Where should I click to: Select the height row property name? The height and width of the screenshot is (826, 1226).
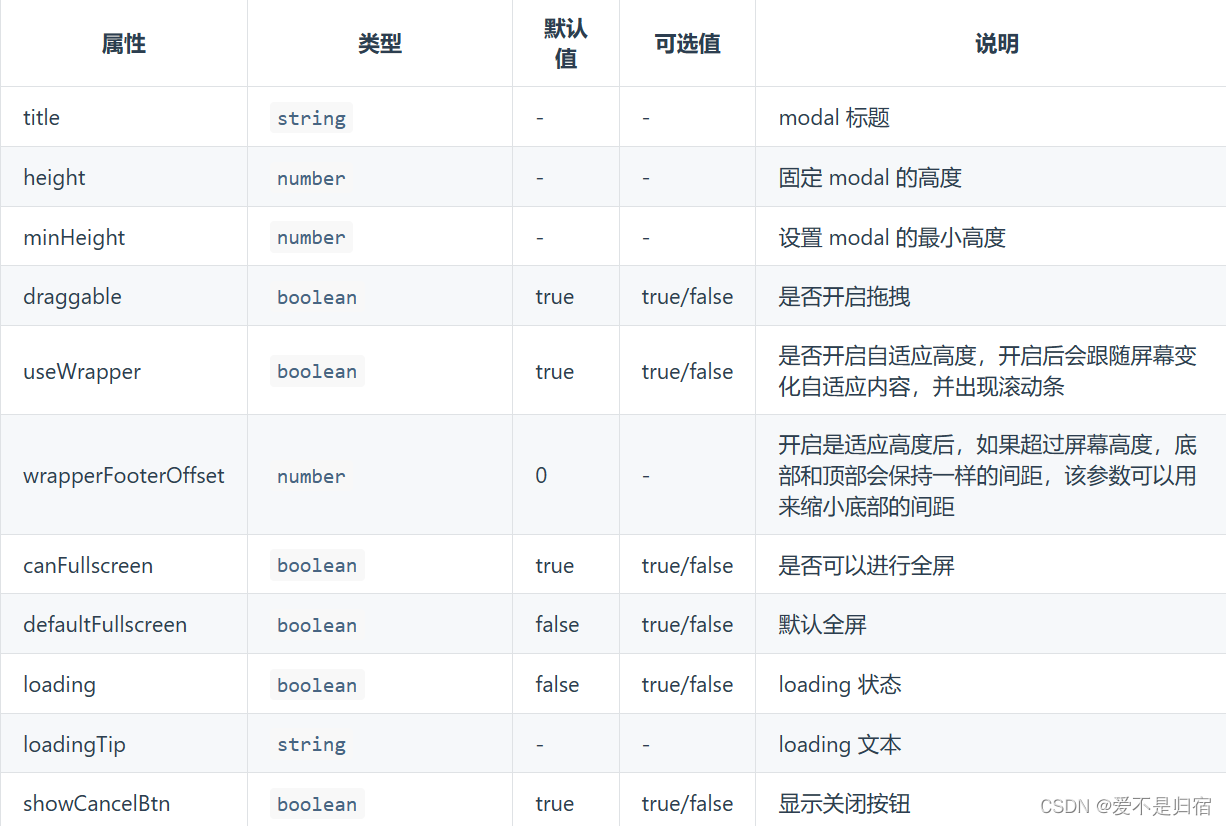click(54, 177)
